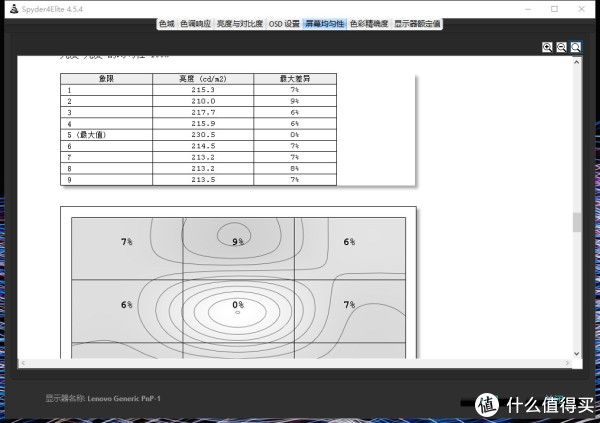600x423 pixels.
Task: Click the highlighted reset-zoom magnifier icon
Action: pyautogui.click(x=576, y=47)
